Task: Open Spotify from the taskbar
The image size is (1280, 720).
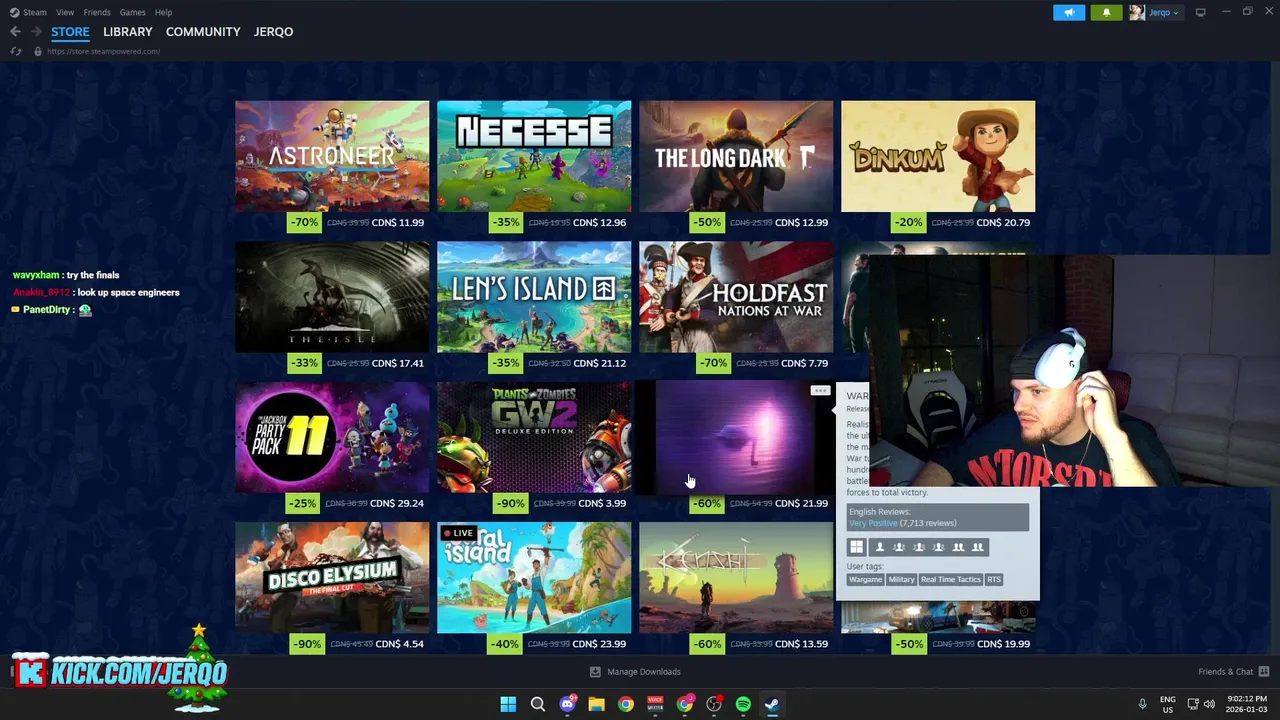Action: tap(743, 704)
